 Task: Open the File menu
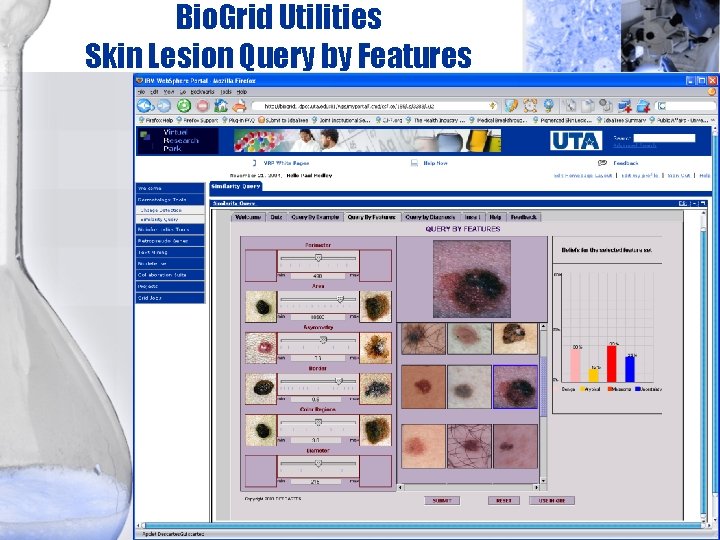(142, 92)
